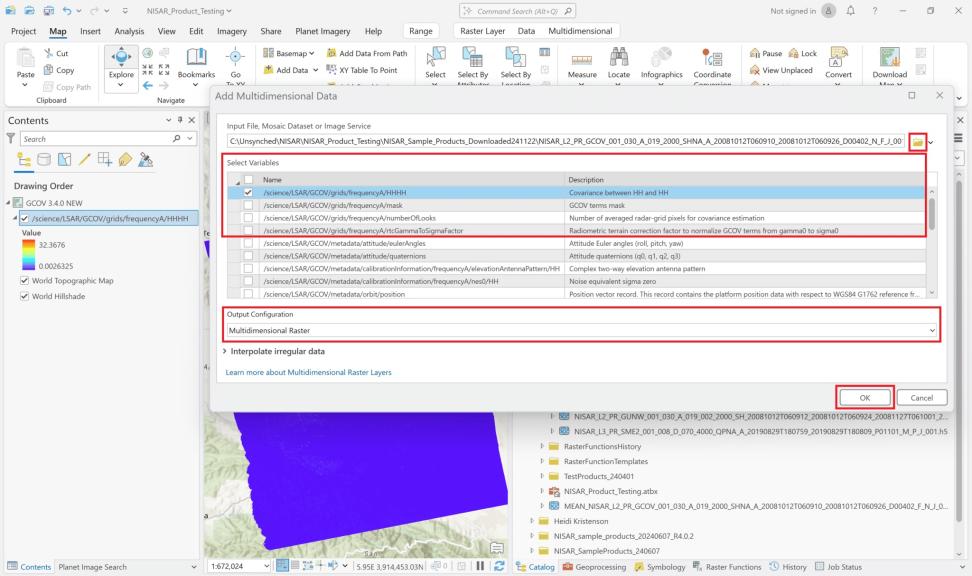The image size is (972, 576).
Task: Check the rtcGammaToSigmaFactor variable checkbox
Action: click(x=248, y=231)
